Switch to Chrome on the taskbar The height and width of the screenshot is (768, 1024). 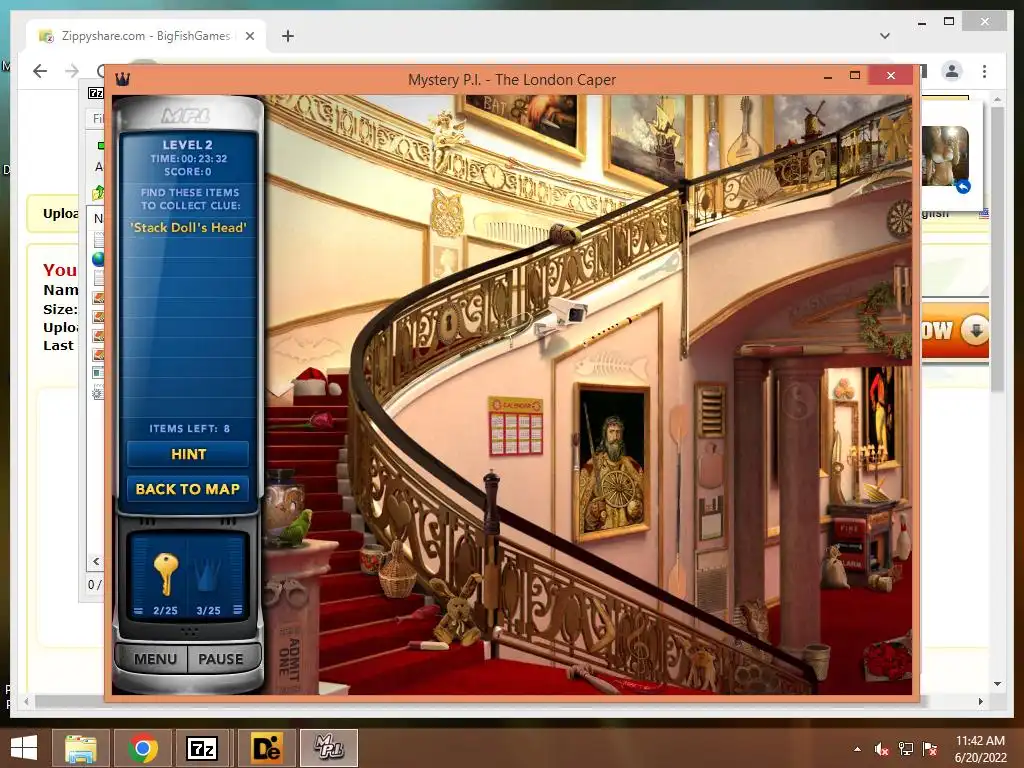point(142,748)
